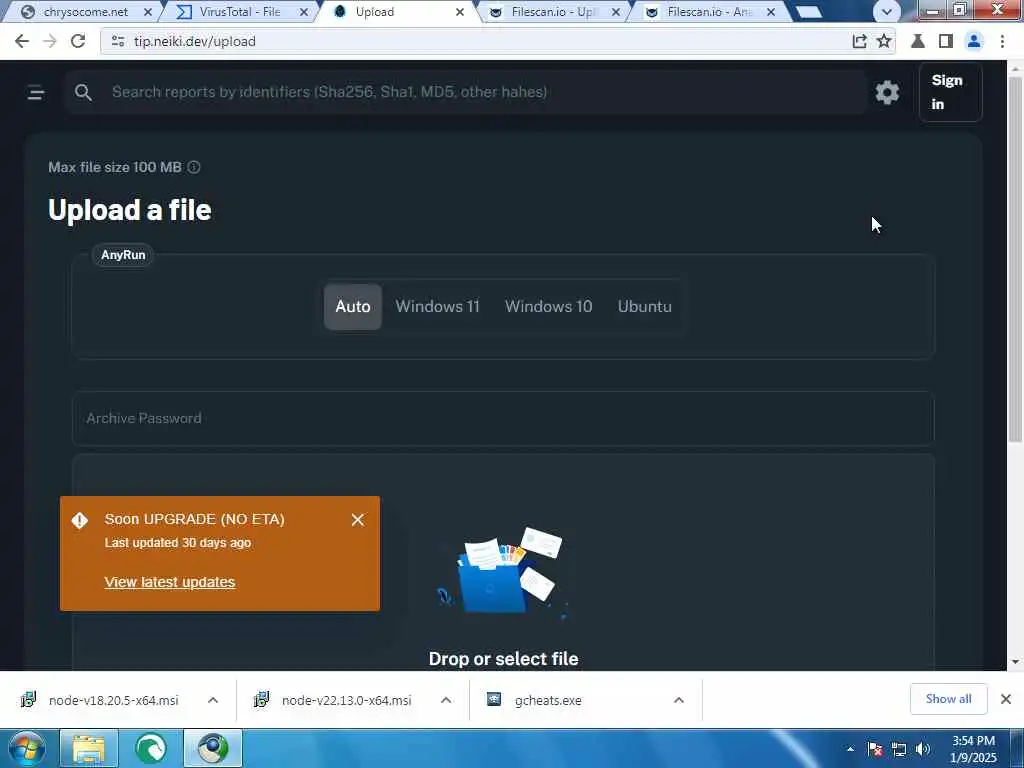Image resolution: width=1024 pixels, height=768 pixels.
Task: Bookmark the page with the star icon
Action: click(x=884, y=41)
